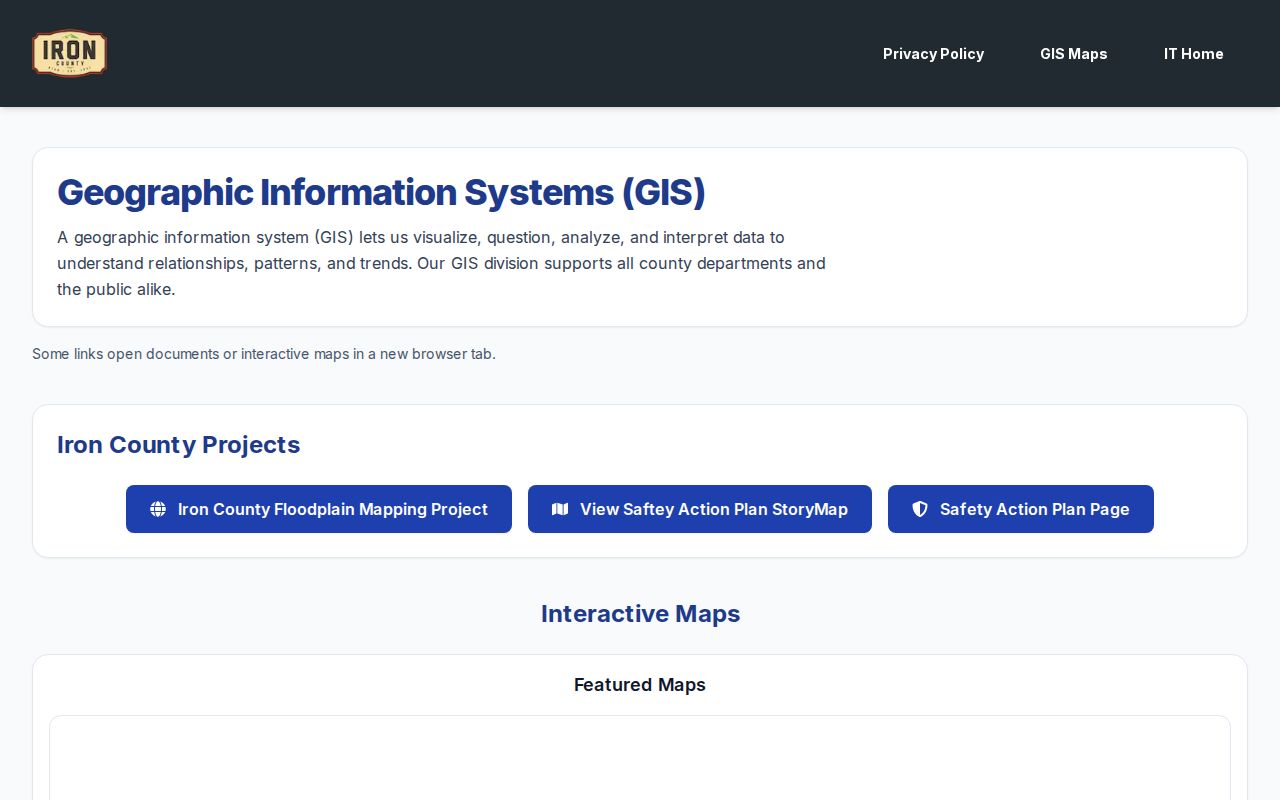This screenshot has height=800, width=1280.
Task: Open Iron County Floodplain Mapping Project
Action: 319,509
